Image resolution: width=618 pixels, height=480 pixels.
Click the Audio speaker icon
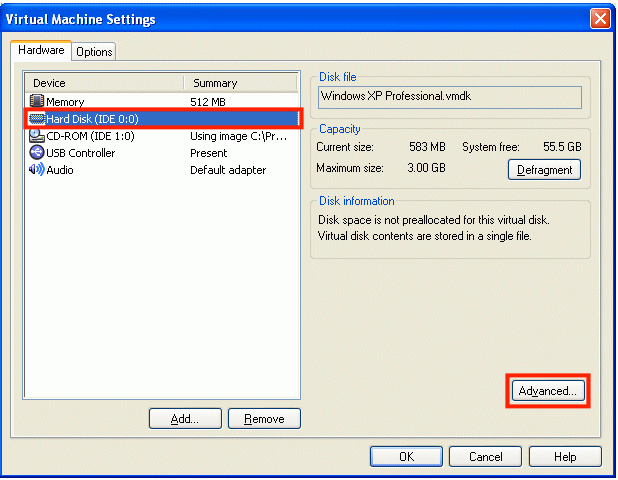[x=37, y=169]
